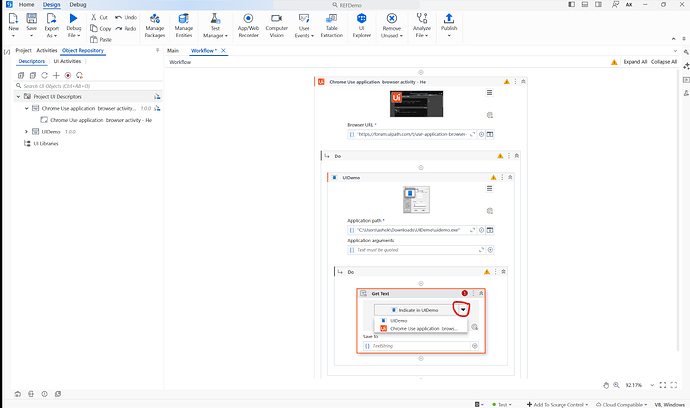
Task: Click the New file icon
Action: click(13, 18)
